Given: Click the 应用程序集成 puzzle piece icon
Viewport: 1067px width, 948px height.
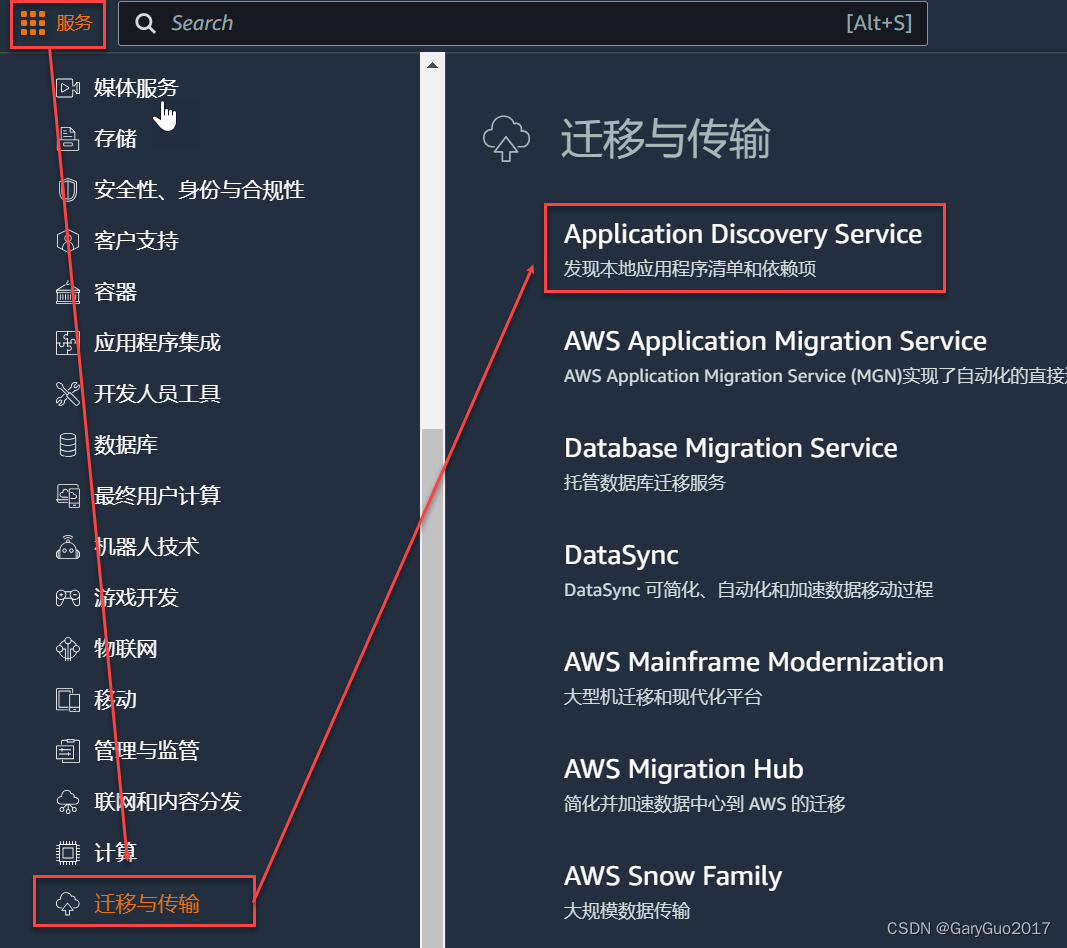Looking at the screenshot, I should [x=67, y=342].
